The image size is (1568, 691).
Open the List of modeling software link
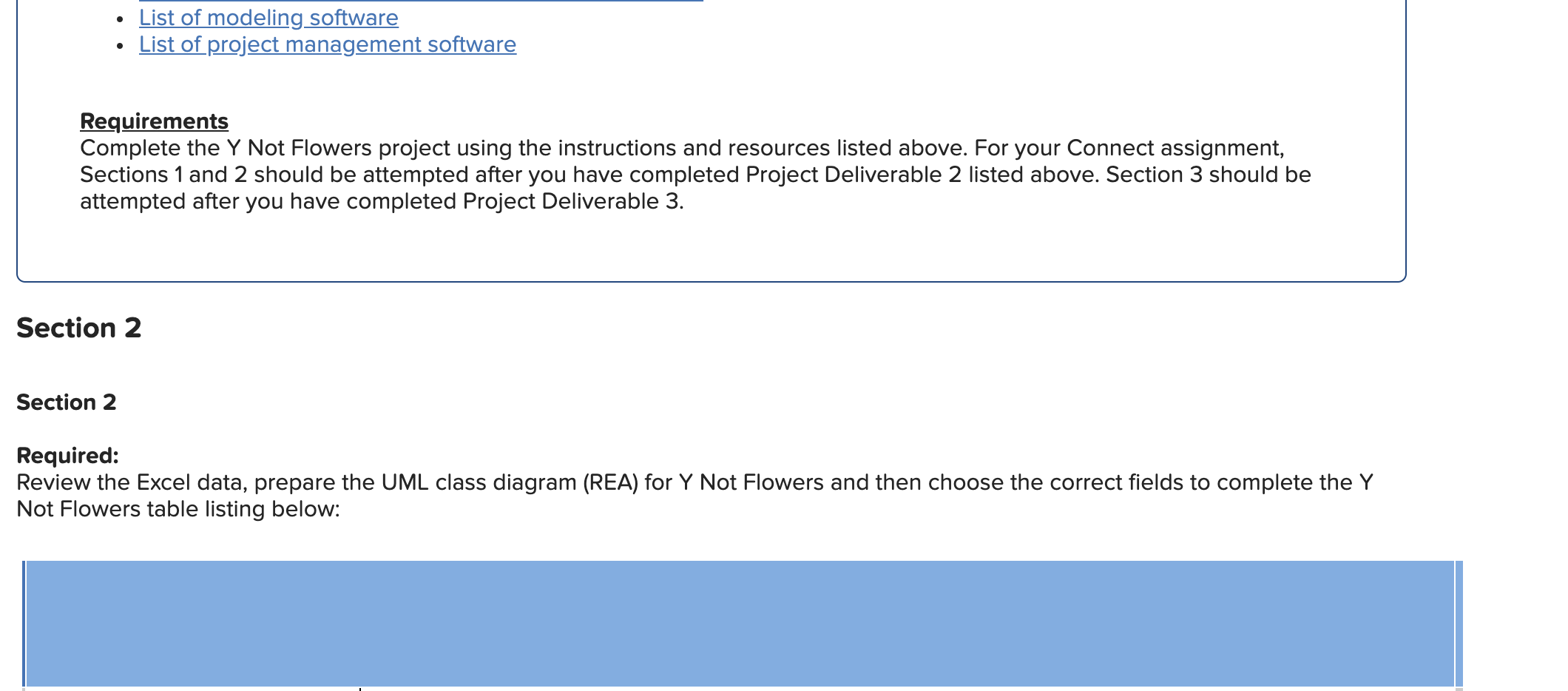point(268,18)
